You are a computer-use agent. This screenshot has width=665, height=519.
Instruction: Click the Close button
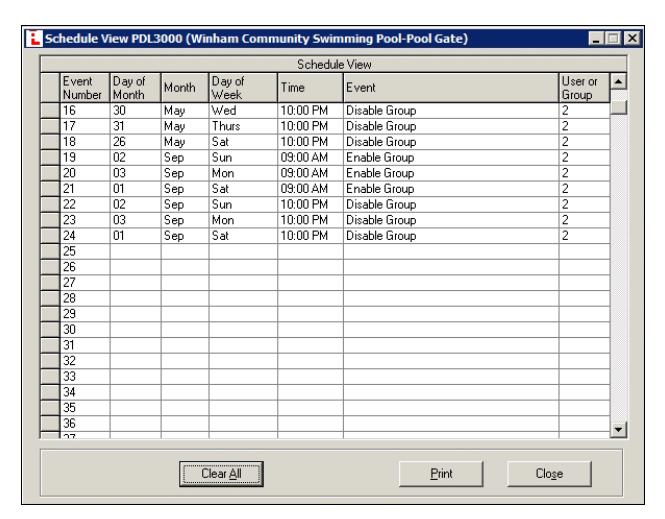[x=549, y=474]
